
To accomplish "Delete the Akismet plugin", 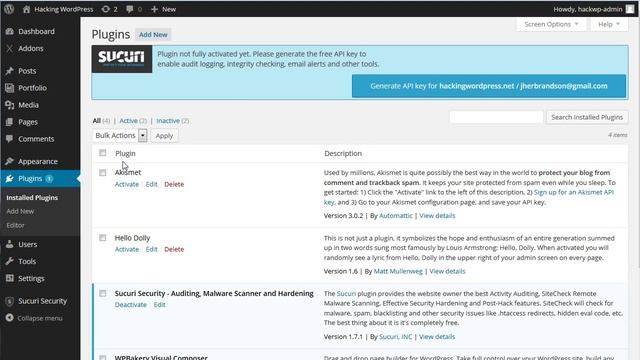I will tap(174, 184).
